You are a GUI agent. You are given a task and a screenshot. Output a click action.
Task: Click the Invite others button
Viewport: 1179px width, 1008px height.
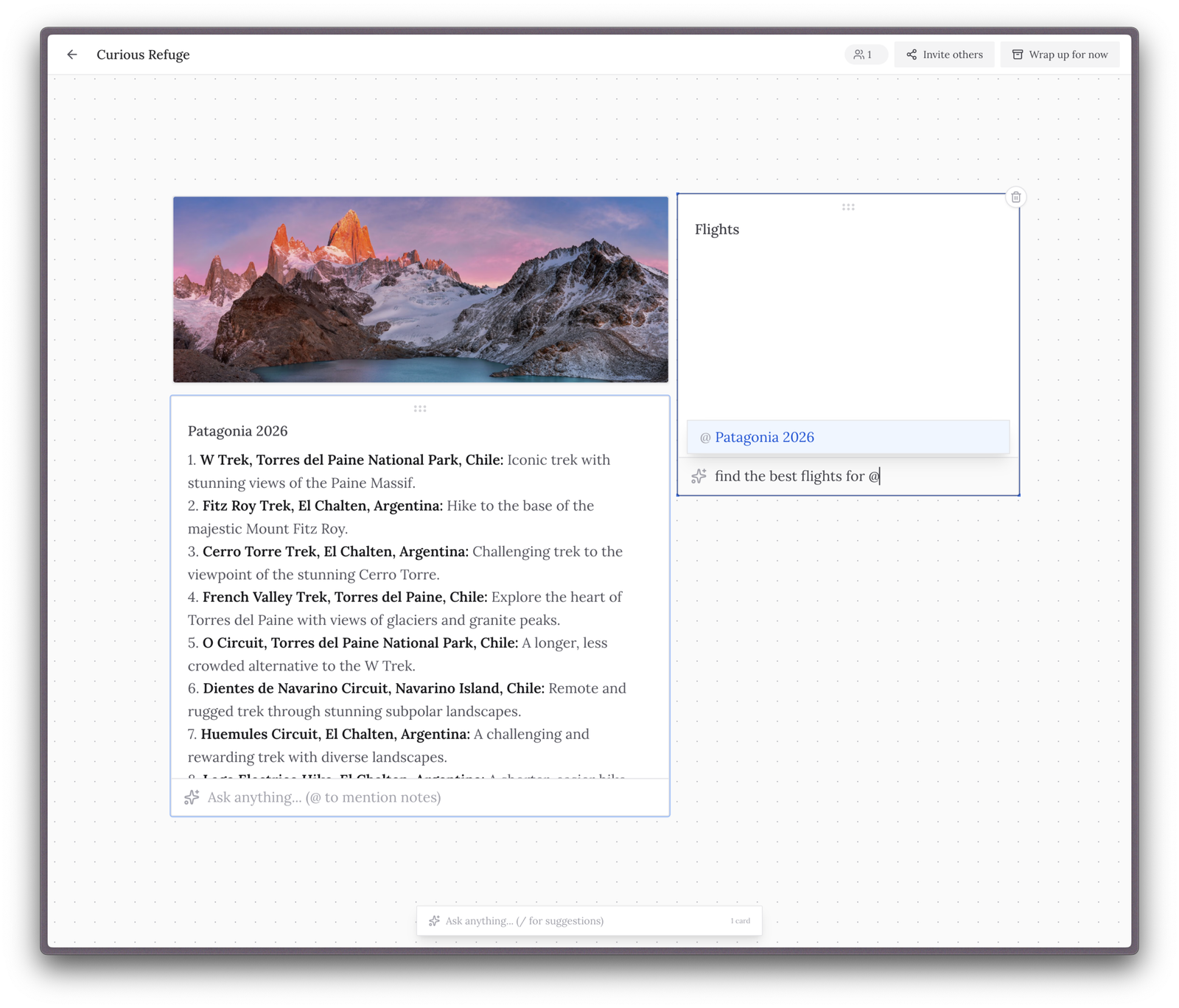(x=944, y=55)
